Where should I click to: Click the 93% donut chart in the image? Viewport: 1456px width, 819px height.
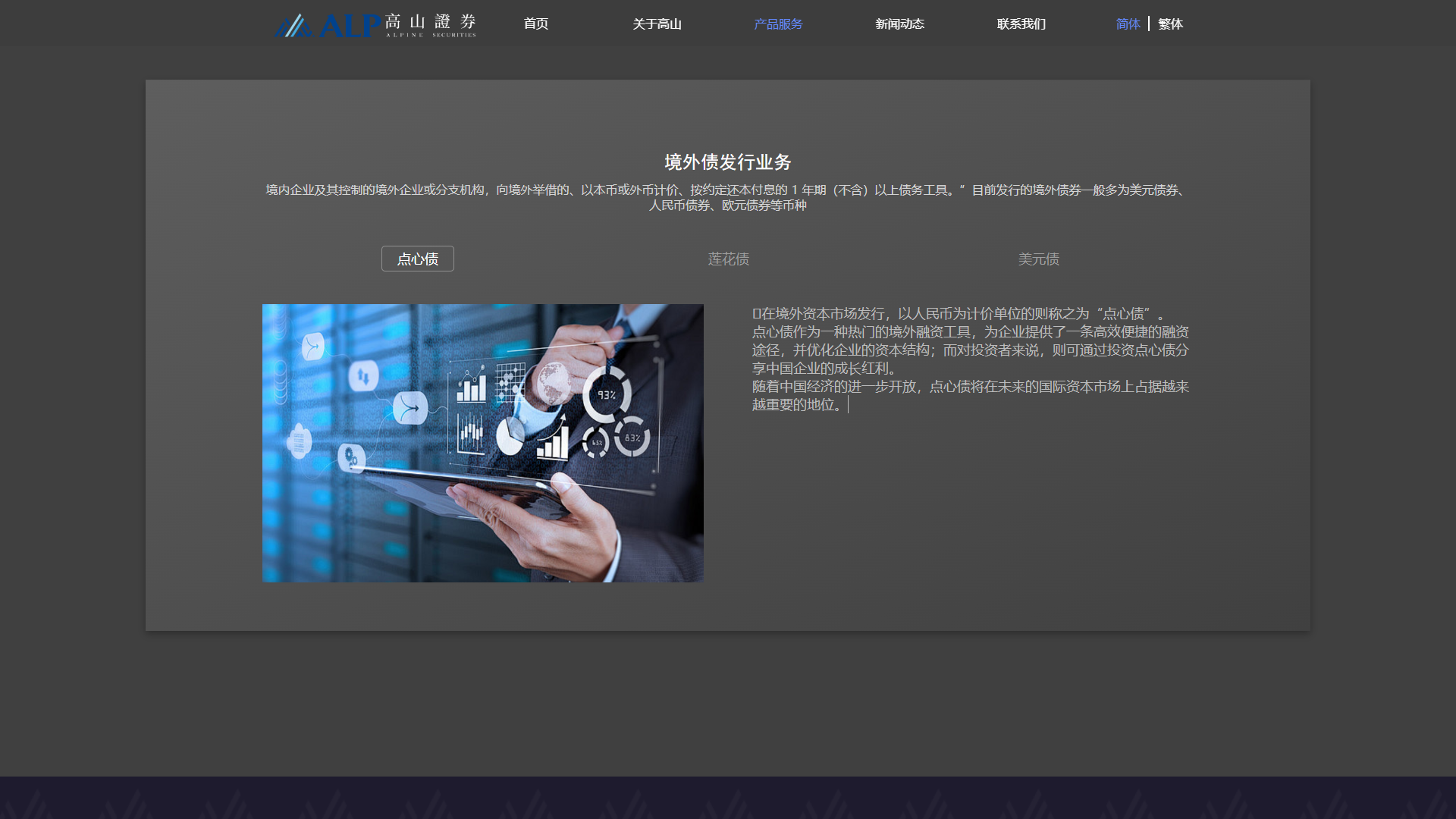pyautogui.click(x=607, y=394)
